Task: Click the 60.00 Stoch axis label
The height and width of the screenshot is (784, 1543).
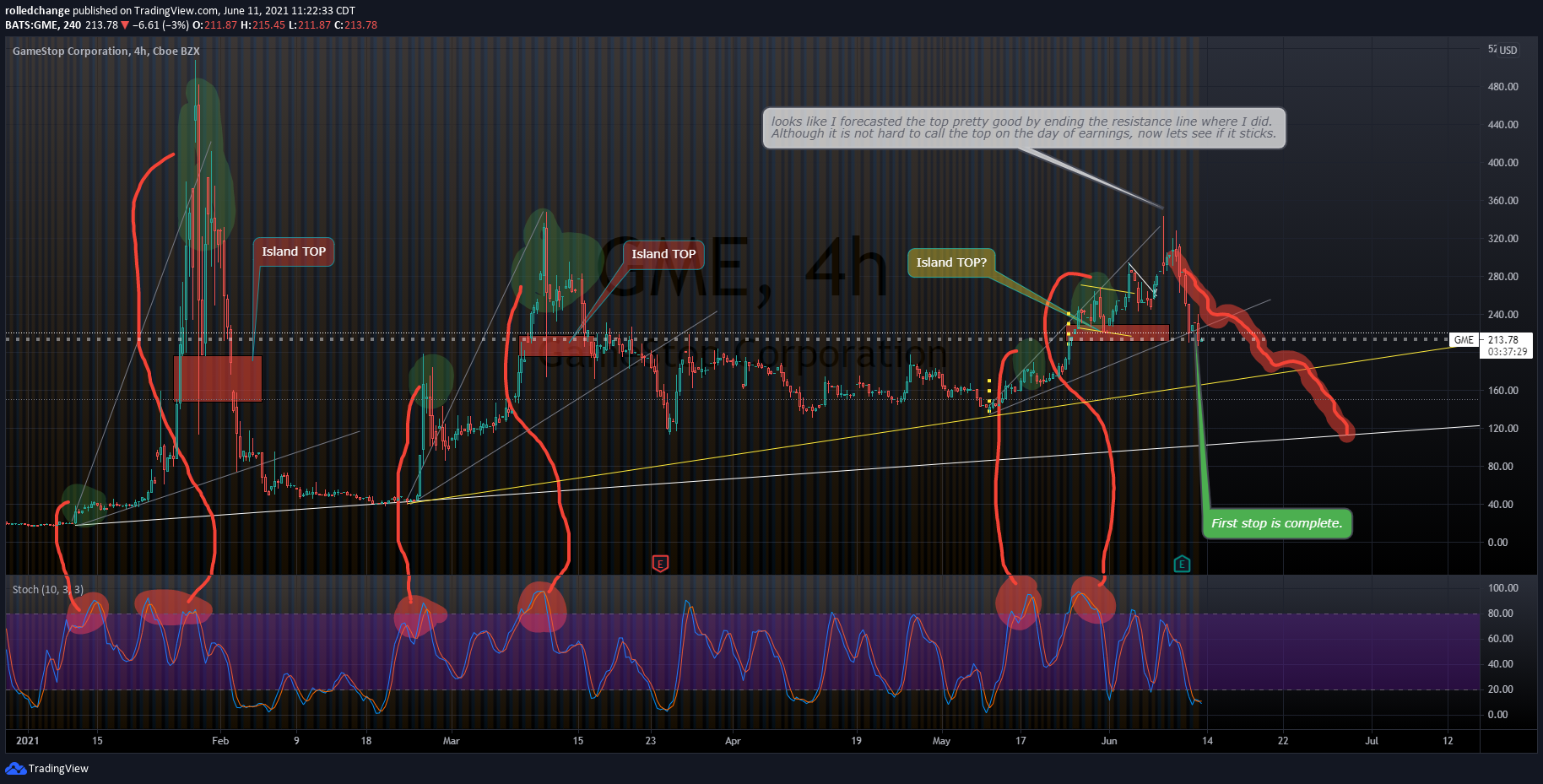Action: (x=1500, y=639)
